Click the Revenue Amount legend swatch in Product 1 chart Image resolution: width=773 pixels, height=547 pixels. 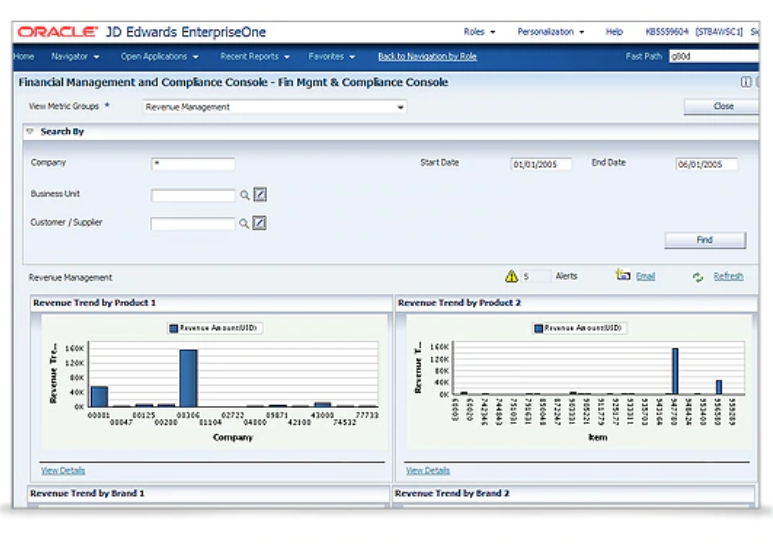[174, 328]
